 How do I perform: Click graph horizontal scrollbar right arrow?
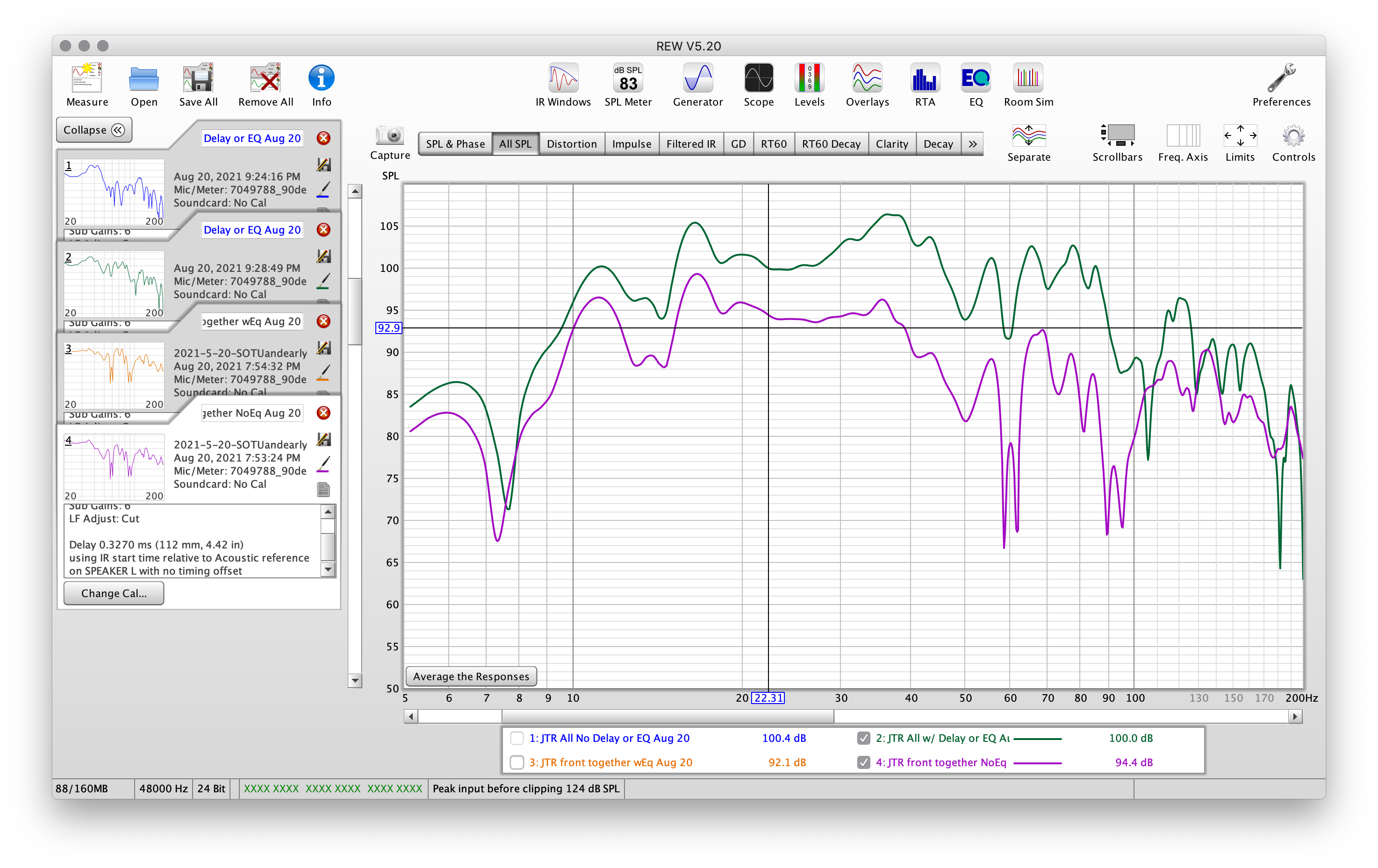[x=1295, y=716]
